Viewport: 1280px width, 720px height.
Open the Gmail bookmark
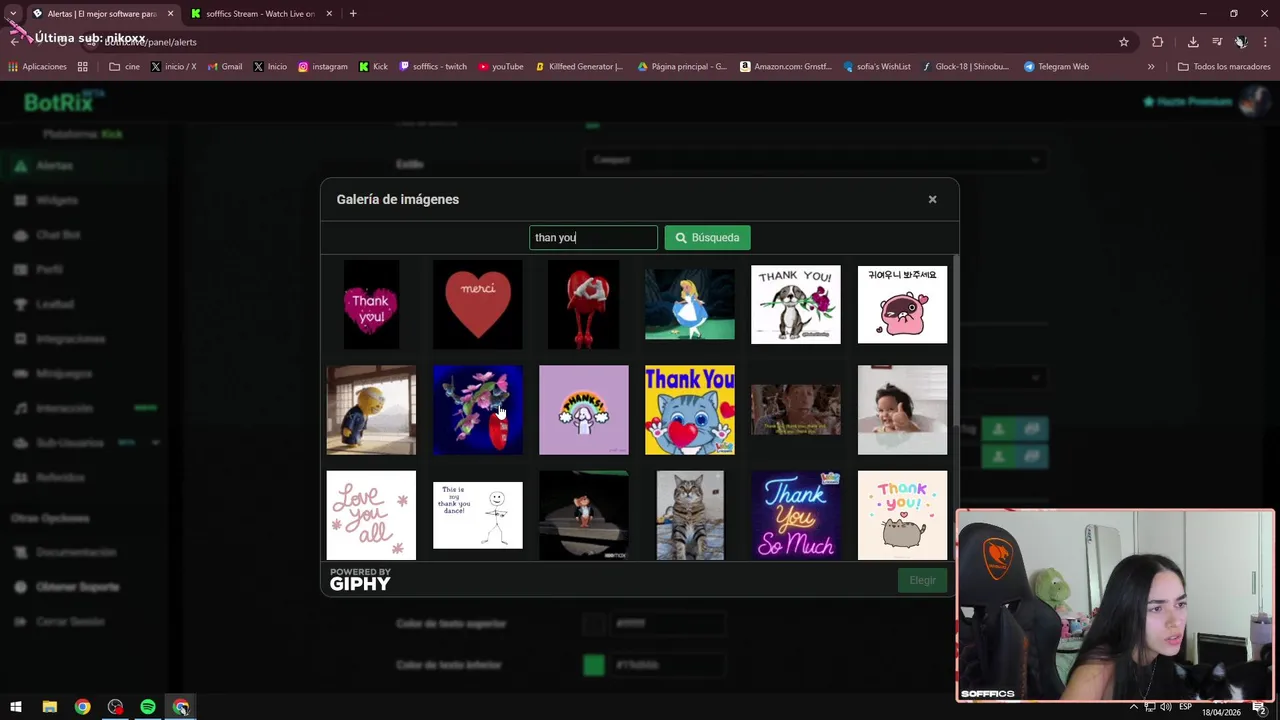[225, 67]
